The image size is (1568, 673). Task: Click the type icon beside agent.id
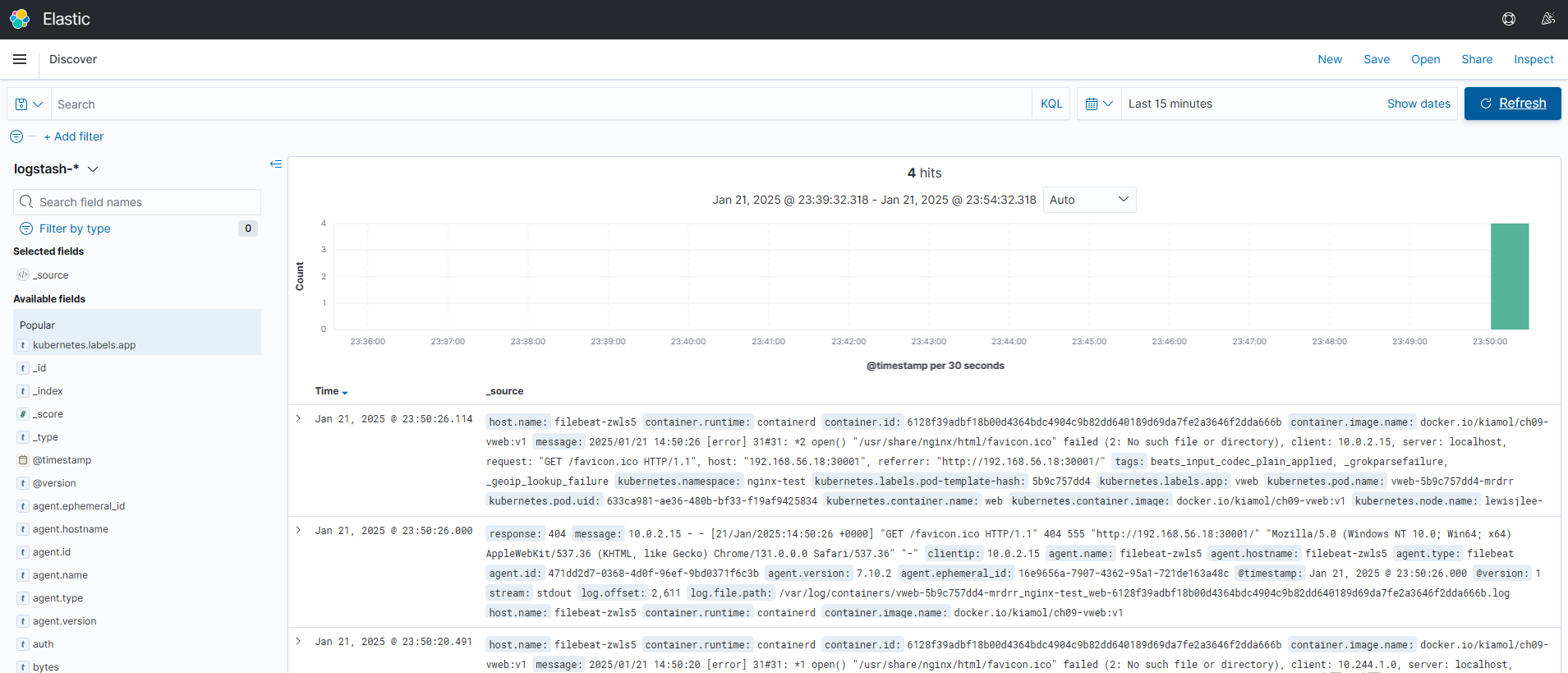23,552
